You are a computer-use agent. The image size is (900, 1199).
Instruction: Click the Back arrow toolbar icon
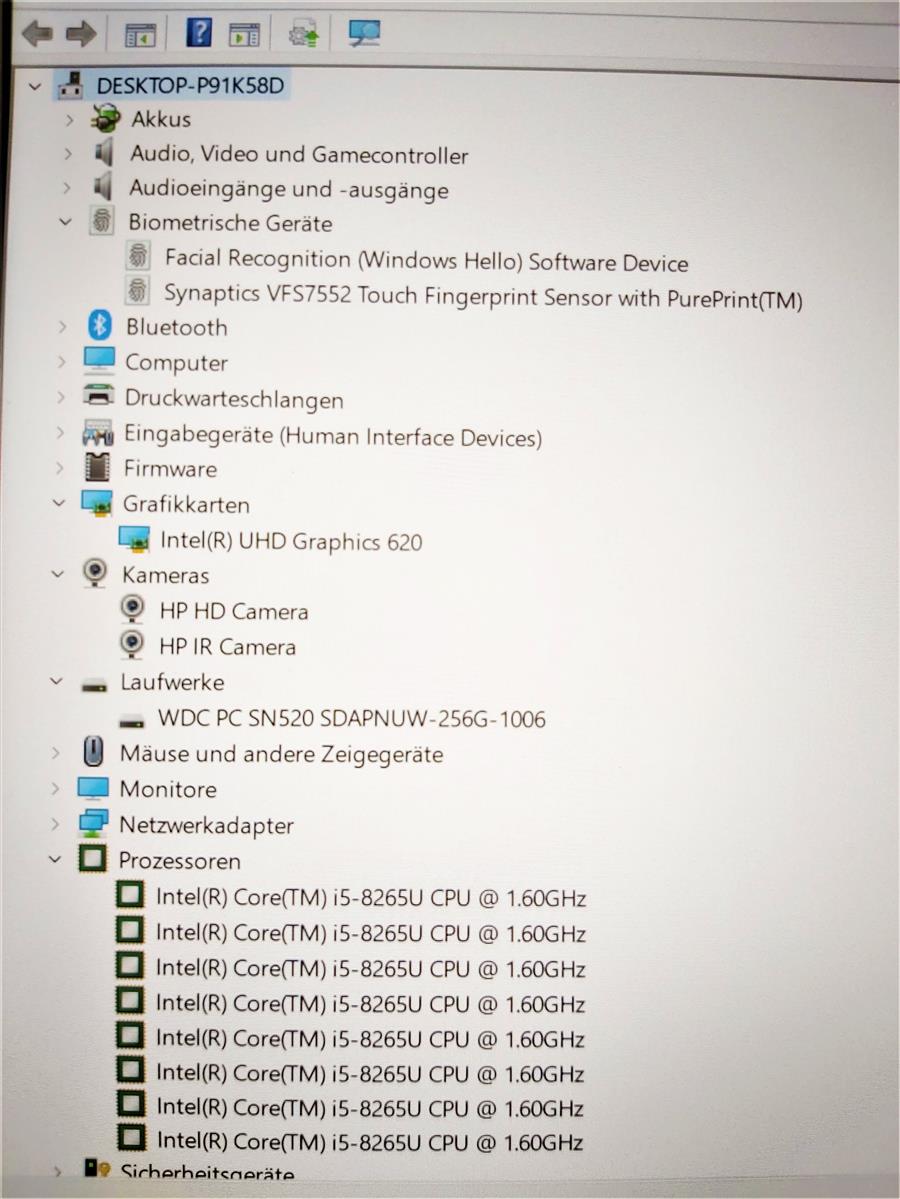(x=37, y=34)
